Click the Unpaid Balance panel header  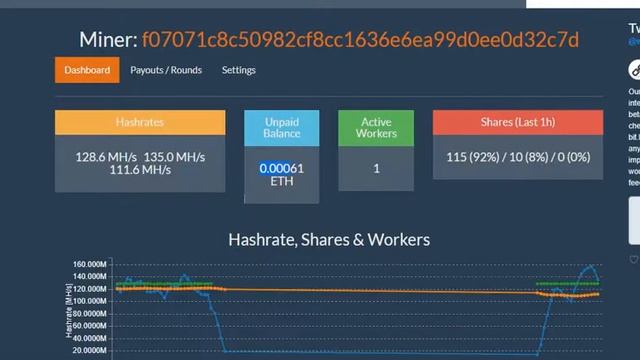(x=282, y=128)
